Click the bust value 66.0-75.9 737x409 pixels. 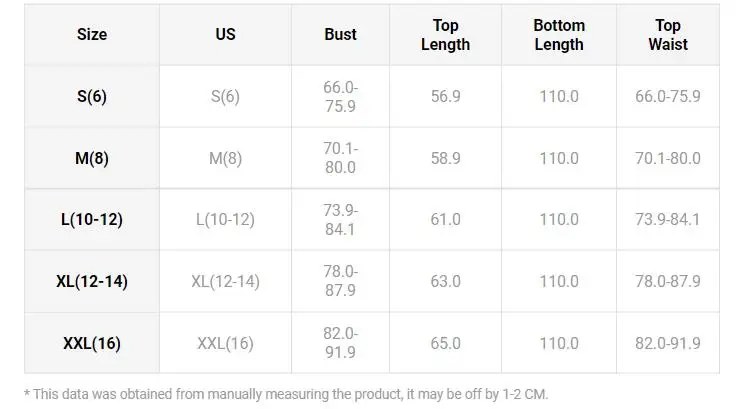point(340,96)
